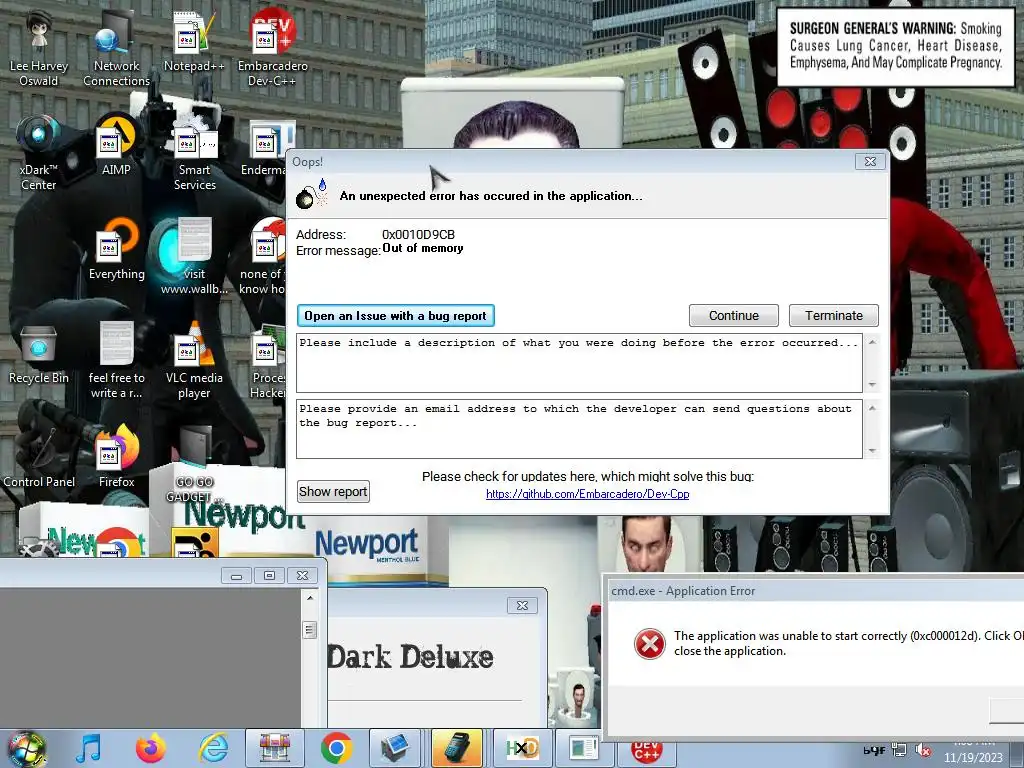Click the date 11/19/2023 in the taskbar
The height and width of the screenshot is (768, 1024).
tap(972, 758)
